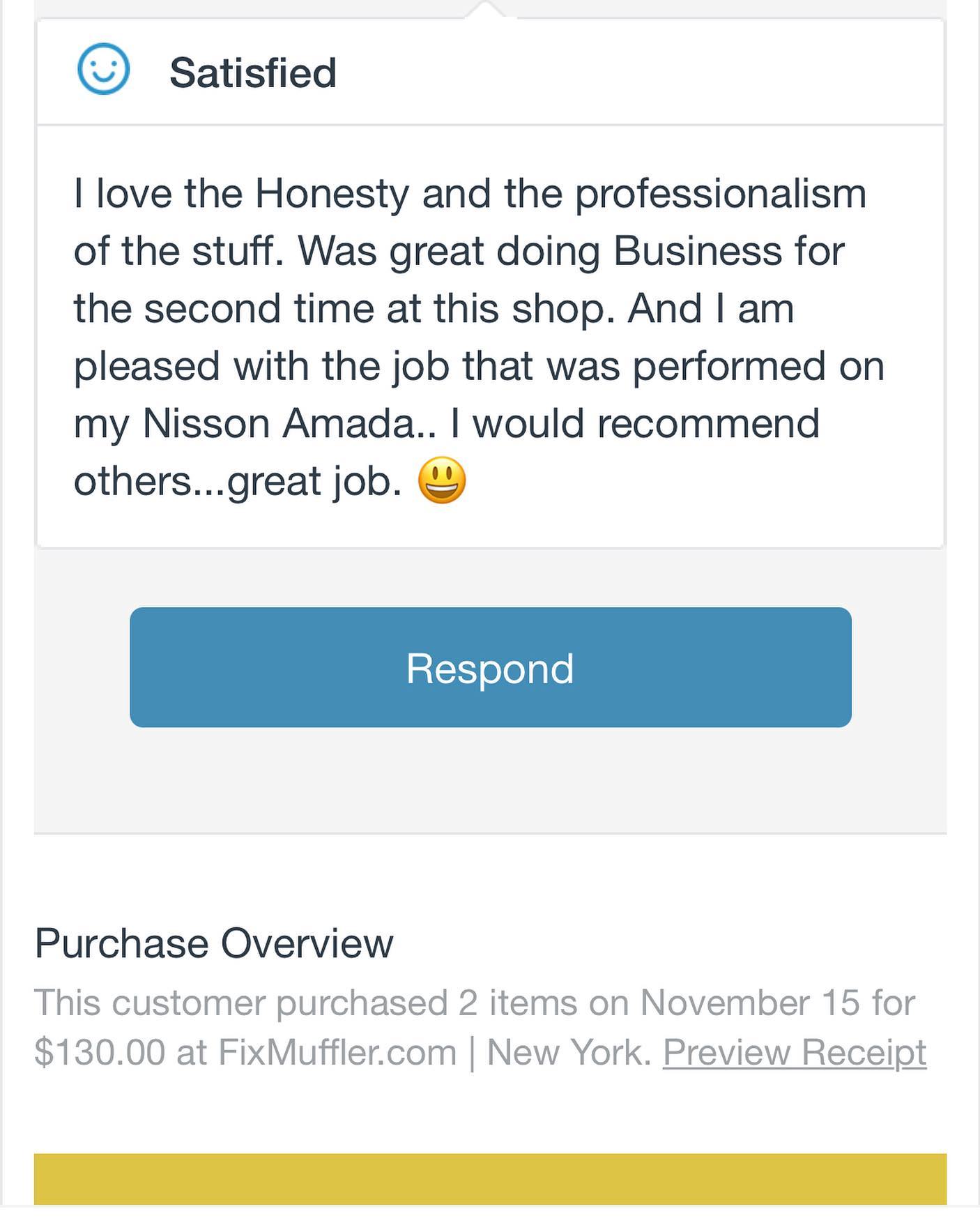Click the callout pointer above the feedback card

tap(486, 10)
